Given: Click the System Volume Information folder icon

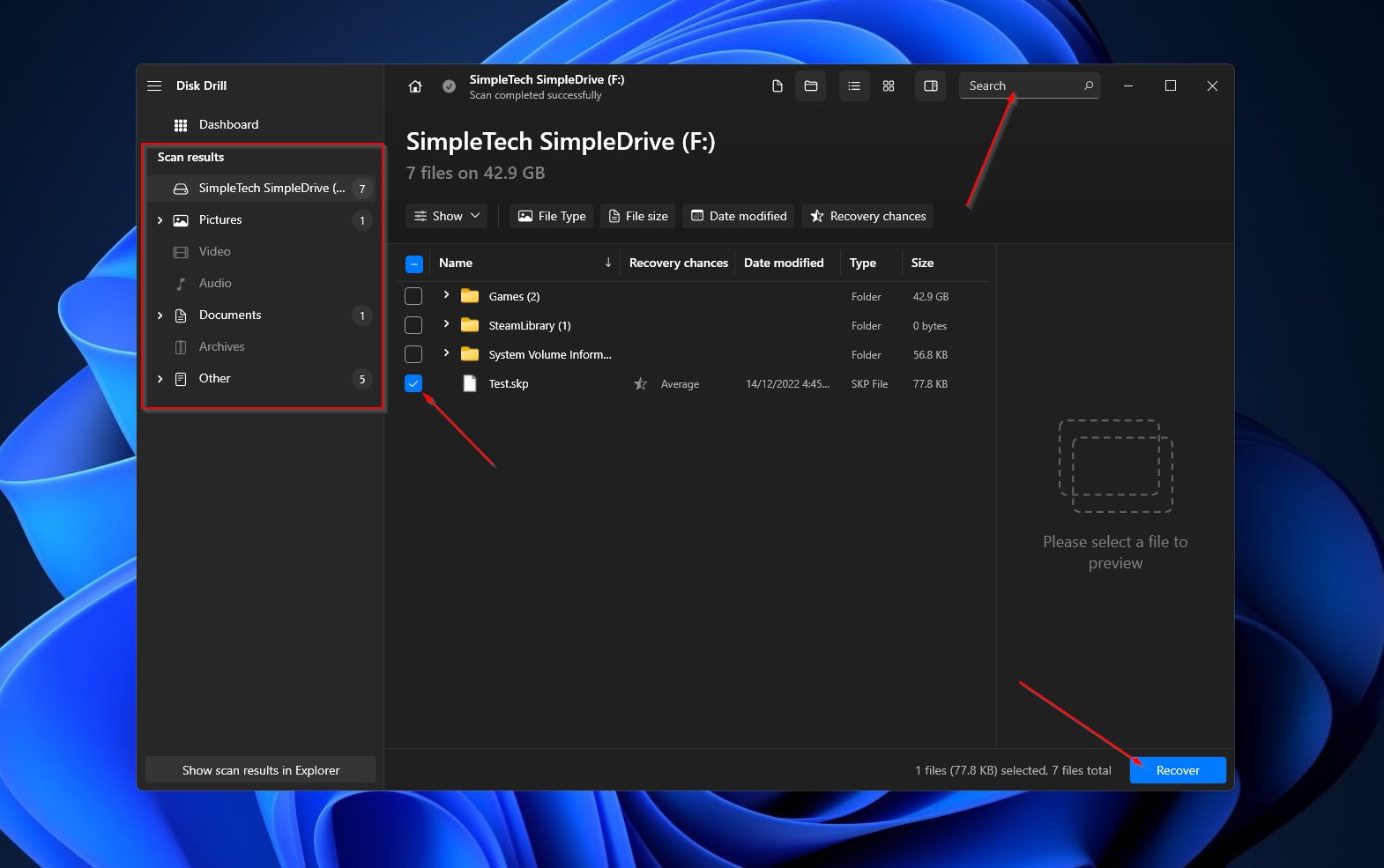Looking at the screenshot, I should [x=470, y=354].
